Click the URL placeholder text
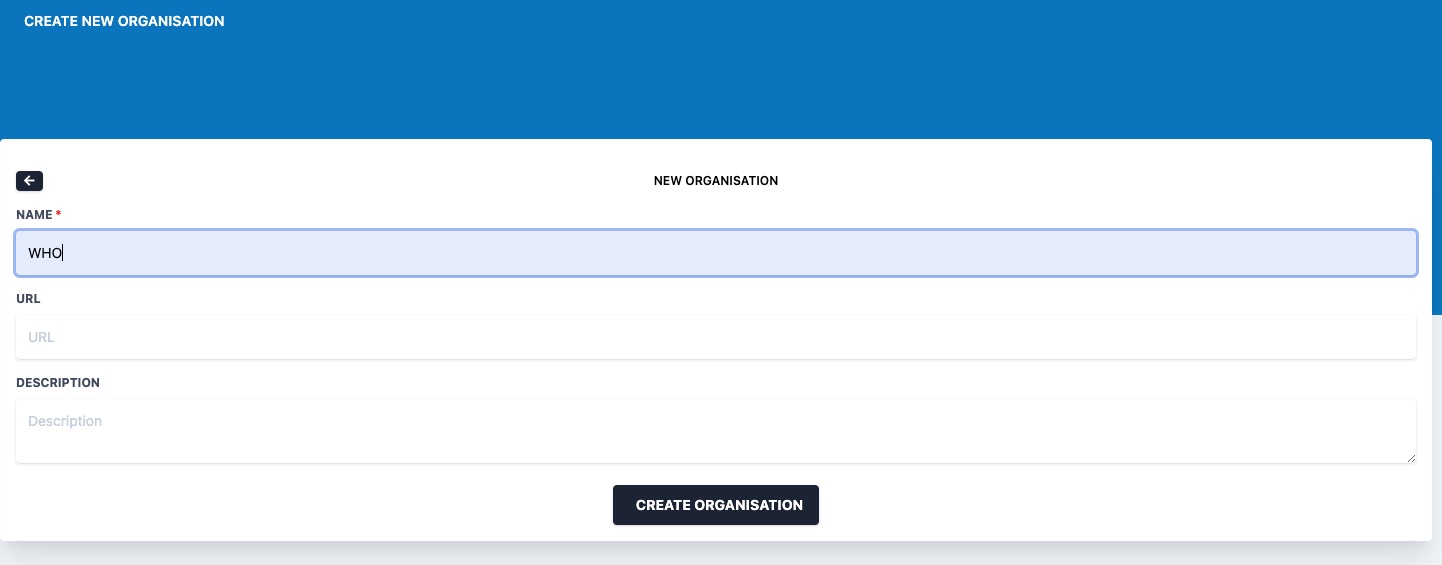The height and width of the screenshot is (565, 1442). [x=41, y=337]
